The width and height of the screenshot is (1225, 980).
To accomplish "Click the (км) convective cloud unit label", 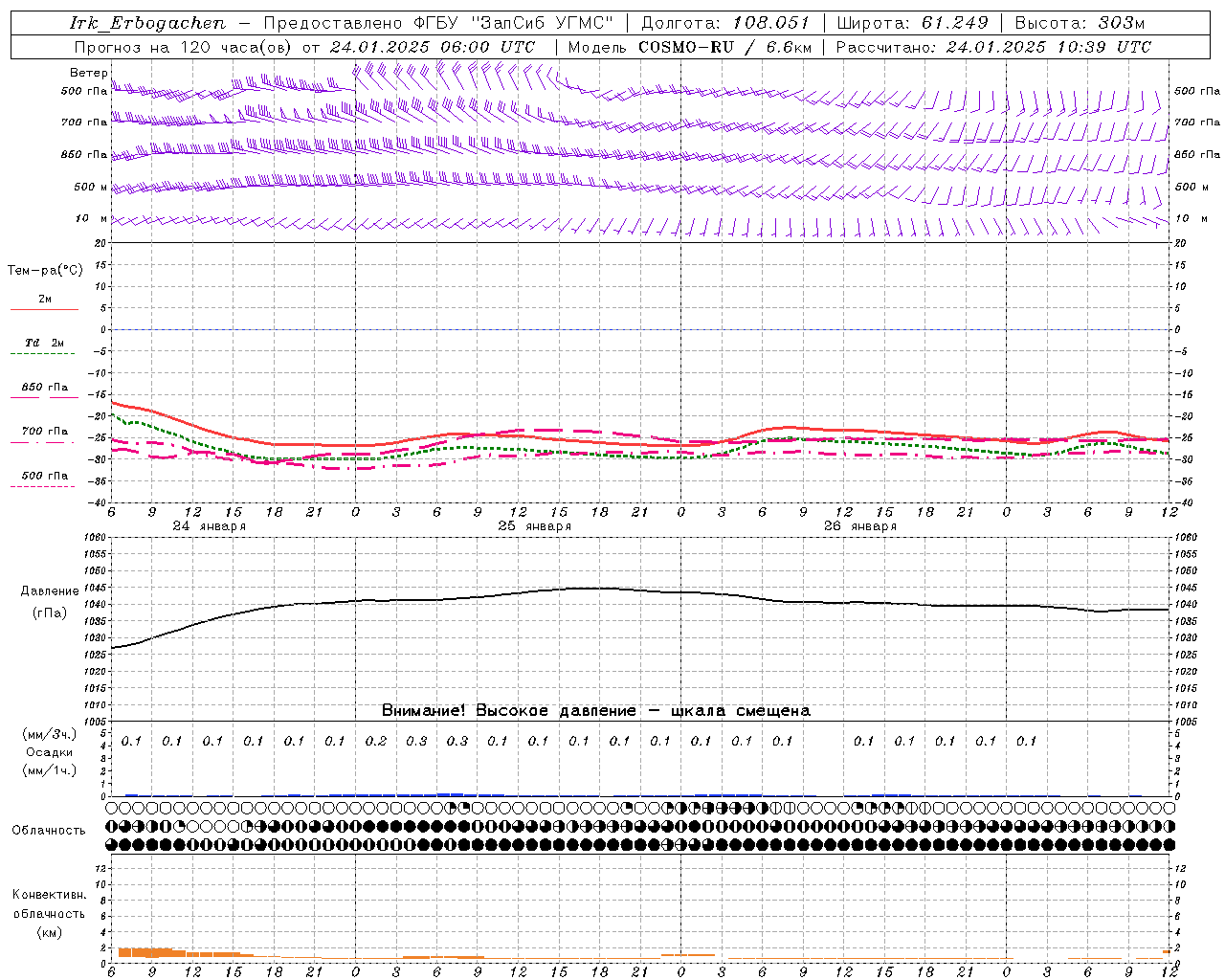I will tap(49, 932).
